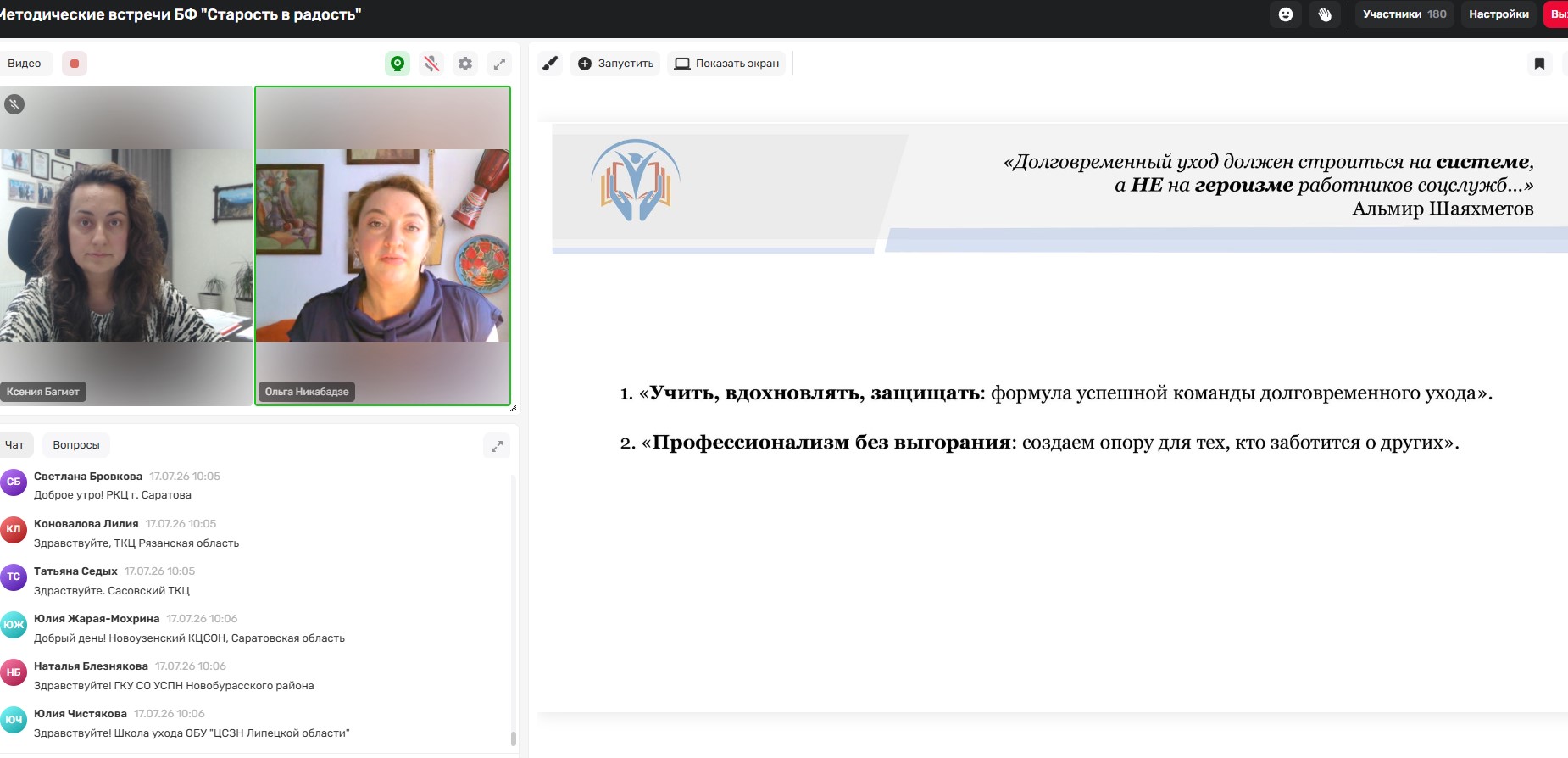Switch to the Вопросы tab
Image resolution: width=1568 pixels, height=758 pixels.
[x=76, y=445]
